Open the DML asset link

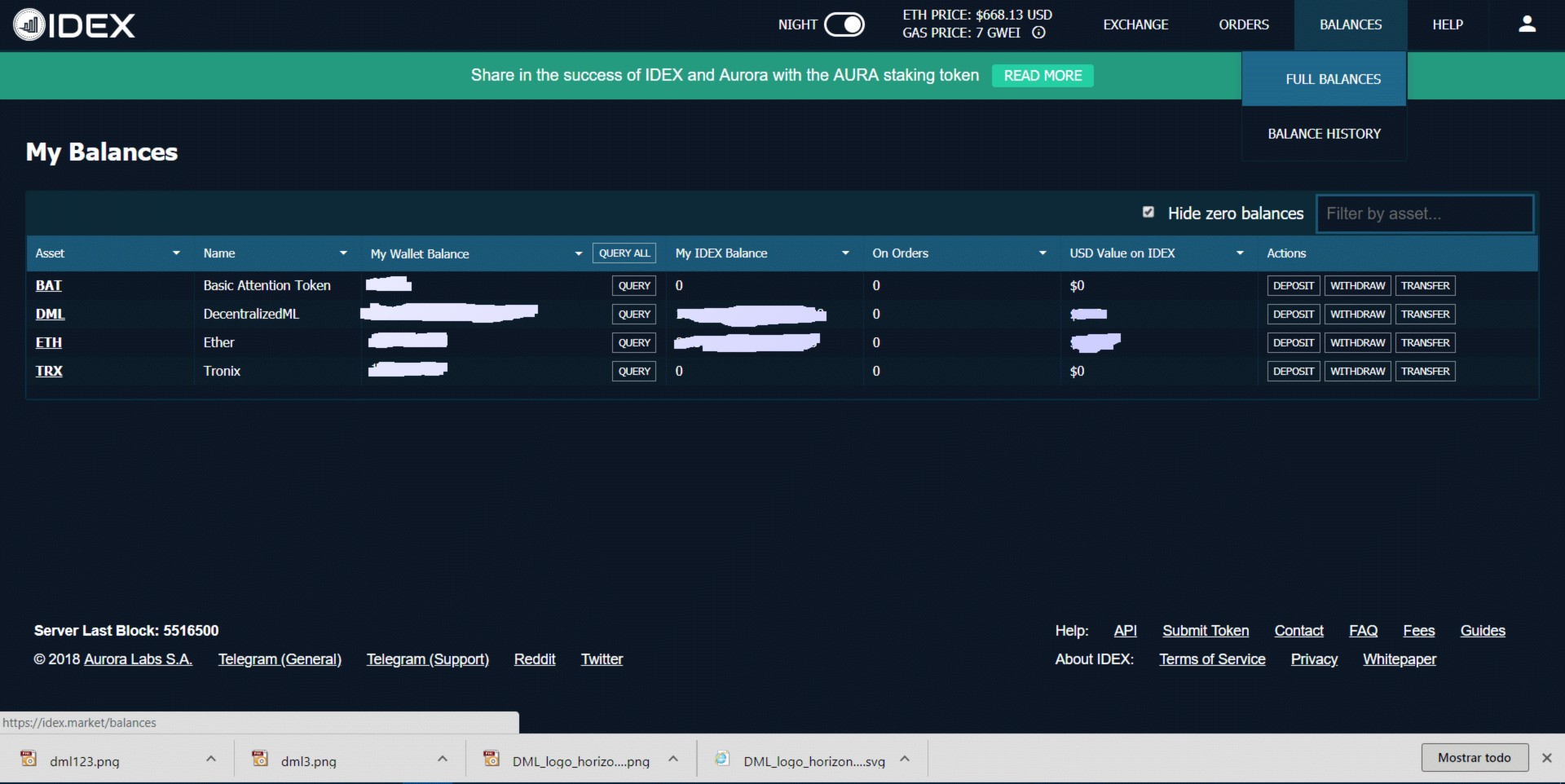(x=51, y=315)
